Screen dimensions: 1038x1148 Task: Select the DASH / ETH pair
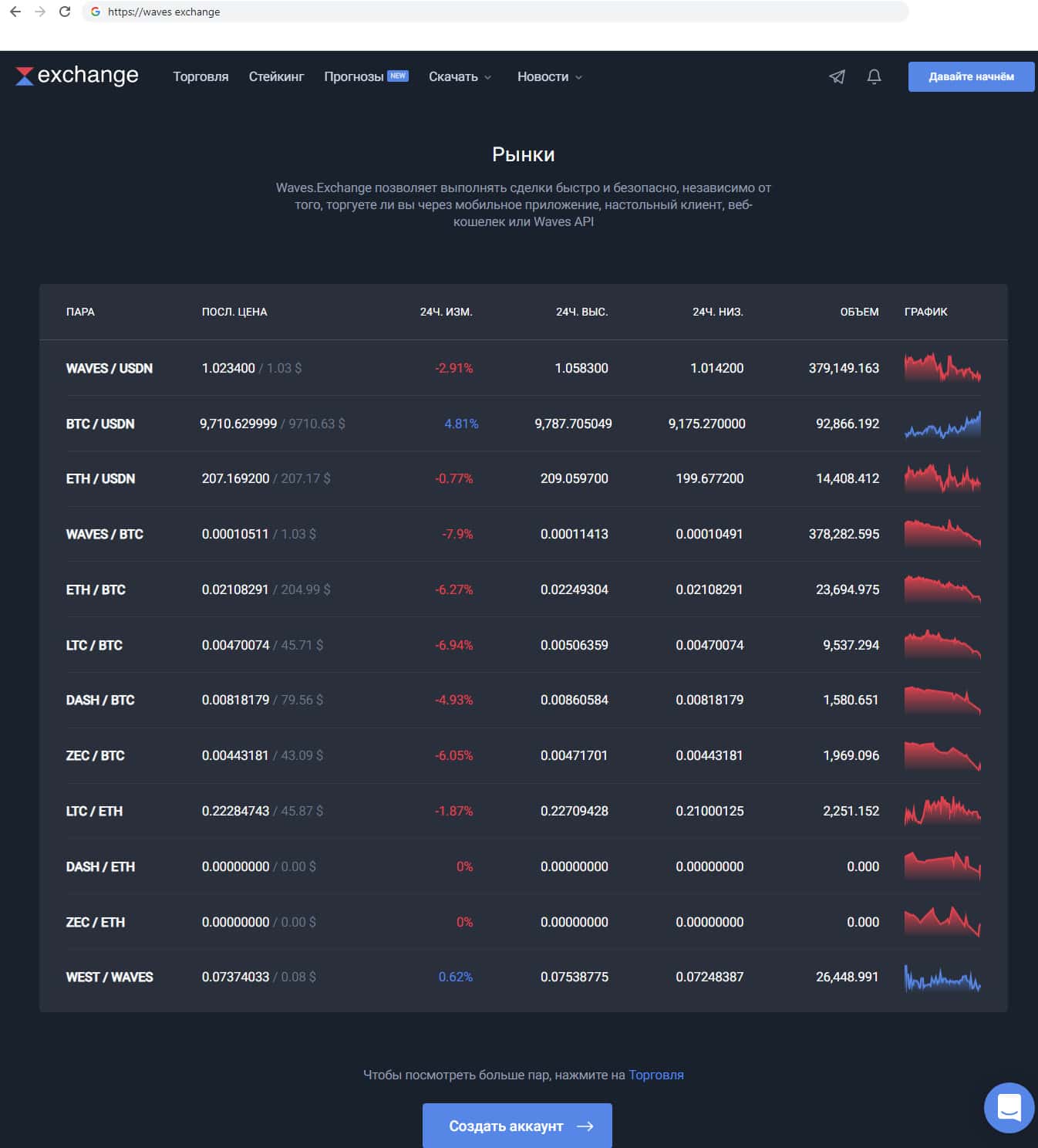click(100, 866)
